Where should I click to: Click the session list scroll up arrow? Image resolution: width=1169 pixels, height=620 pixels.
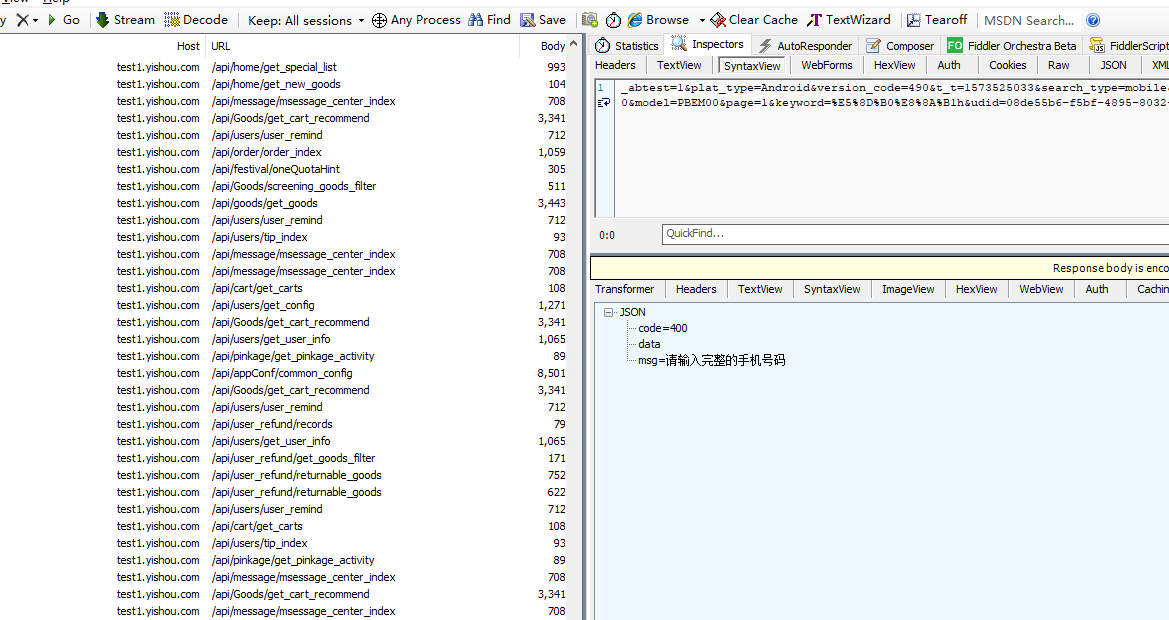click(573, 45)
